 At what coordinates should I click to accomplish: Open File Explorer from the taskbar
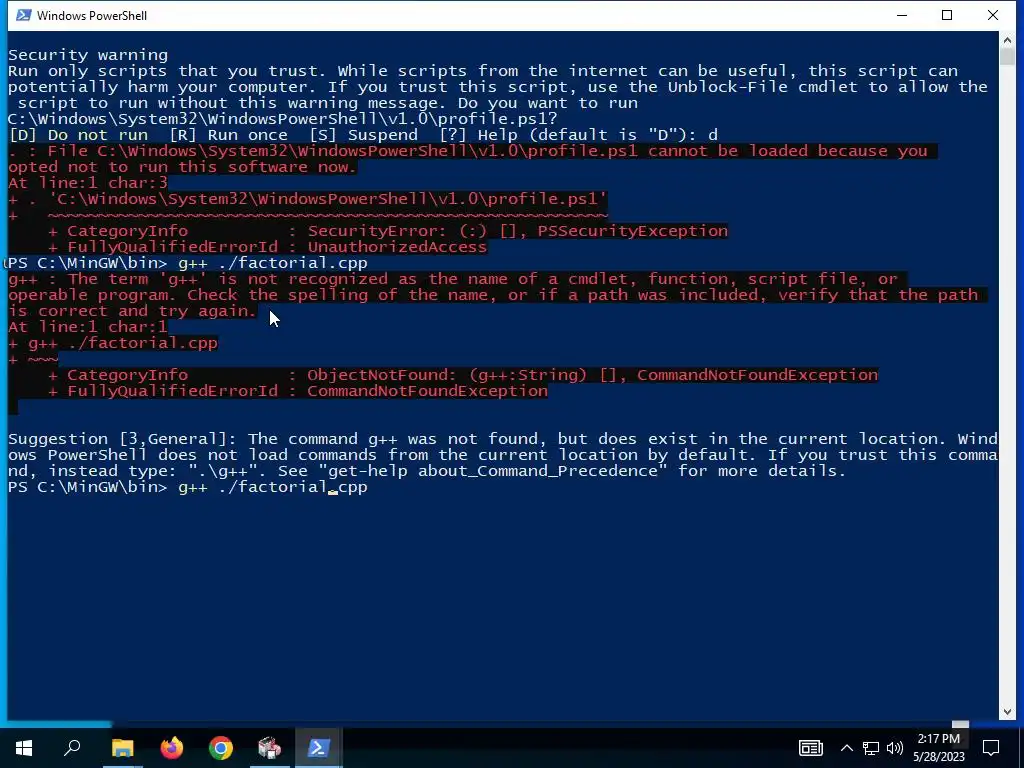pyautogui.click(x=122, y=748)
